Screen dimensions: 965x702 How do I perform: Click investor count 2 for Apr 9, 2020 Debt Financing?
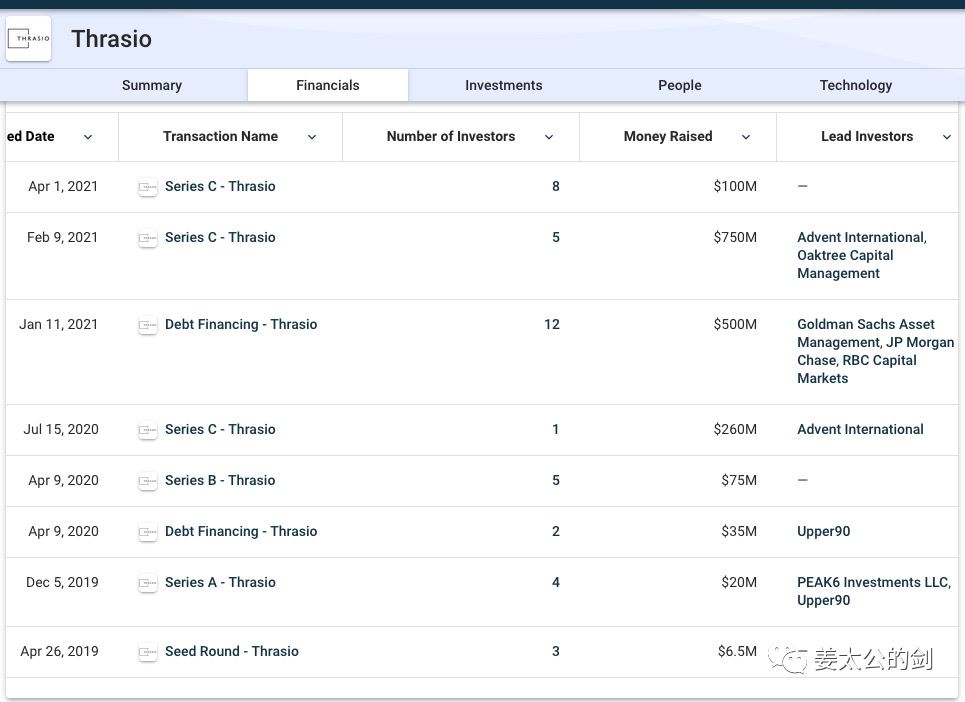point(556,532)
